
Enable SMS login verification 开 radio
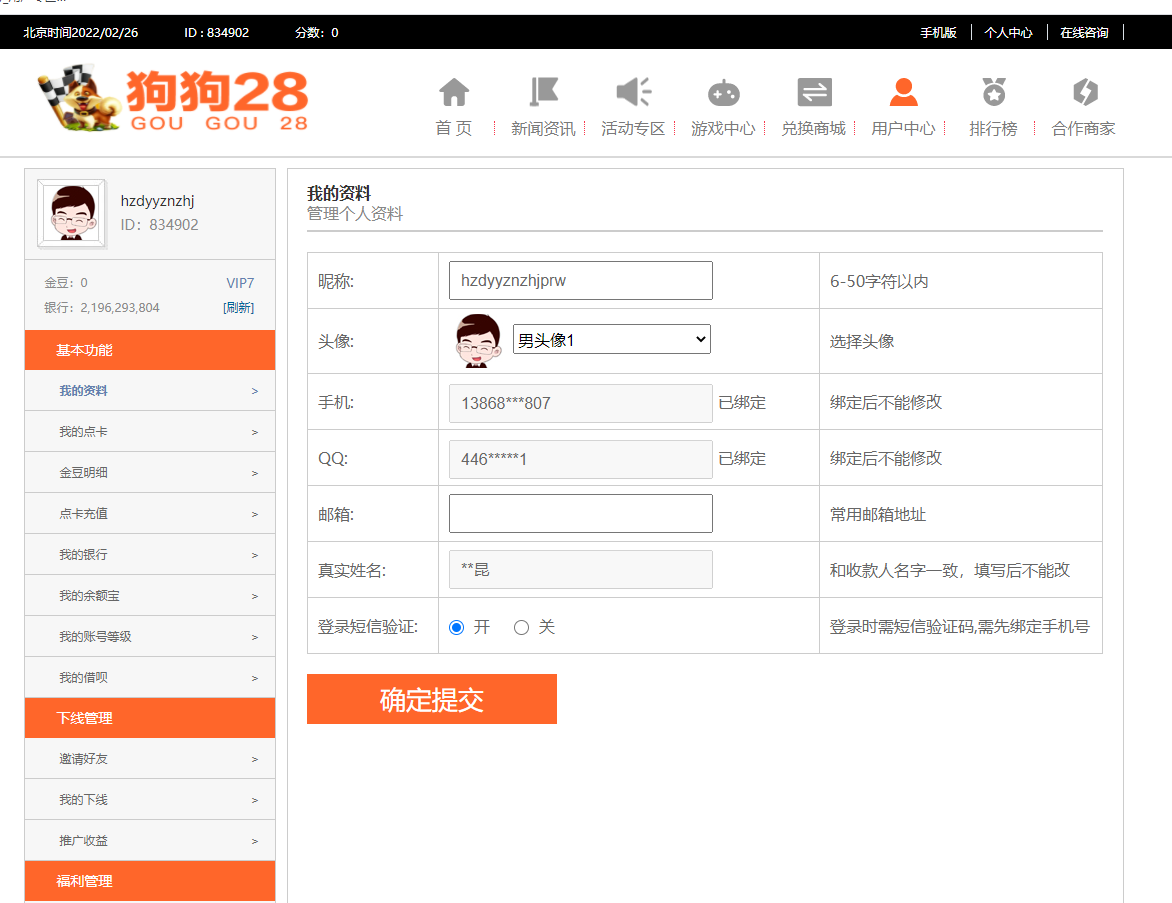click(x=457, y=628)
